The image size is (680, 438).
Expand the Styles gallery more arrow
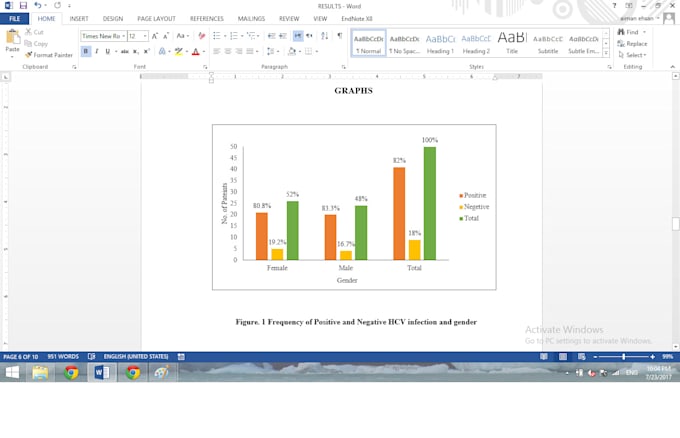[606, 52]
